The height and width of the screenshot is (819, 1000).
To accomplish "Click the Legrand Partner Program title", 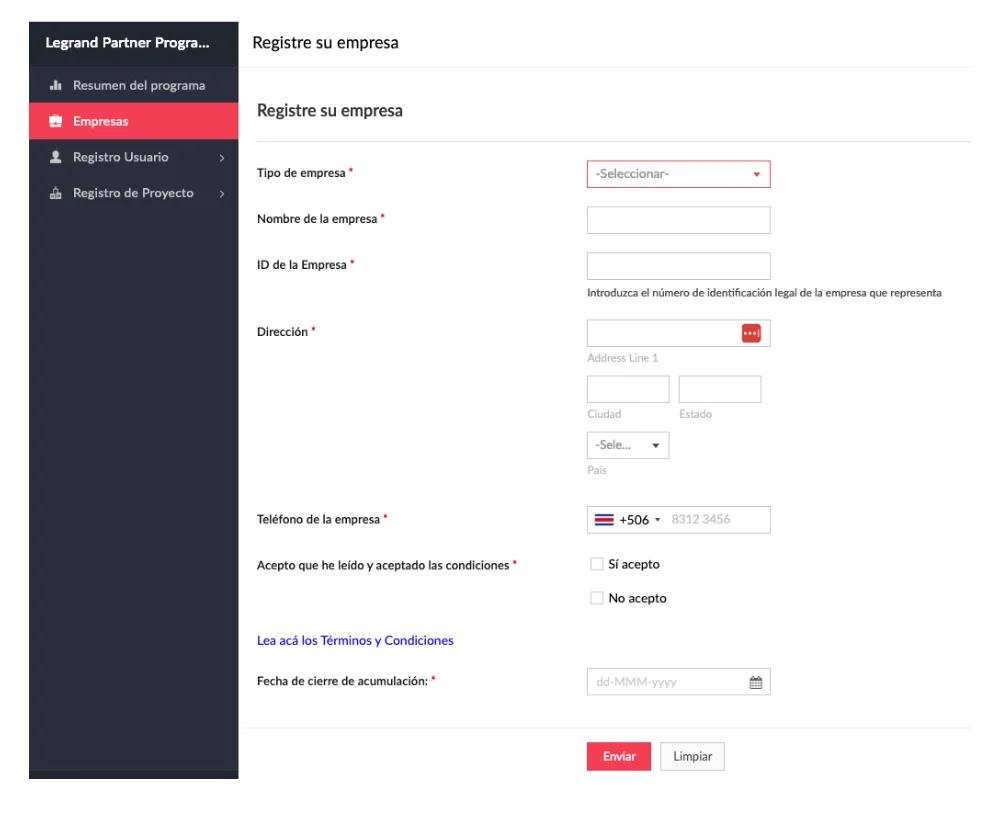I will (x=127, y=43).
